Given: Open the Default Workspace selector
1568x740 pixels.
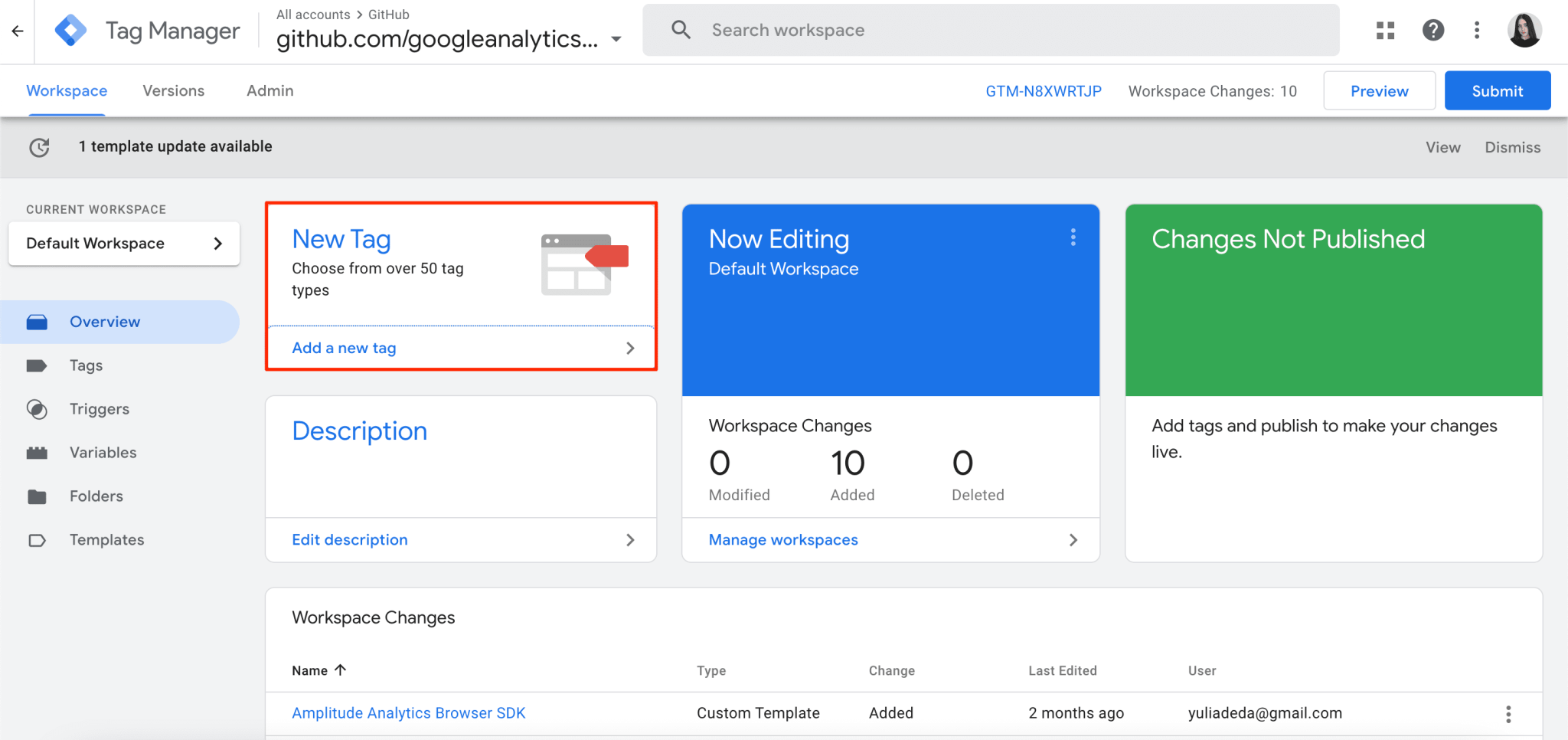Looking at the screenshot, I should coord(124,244).
